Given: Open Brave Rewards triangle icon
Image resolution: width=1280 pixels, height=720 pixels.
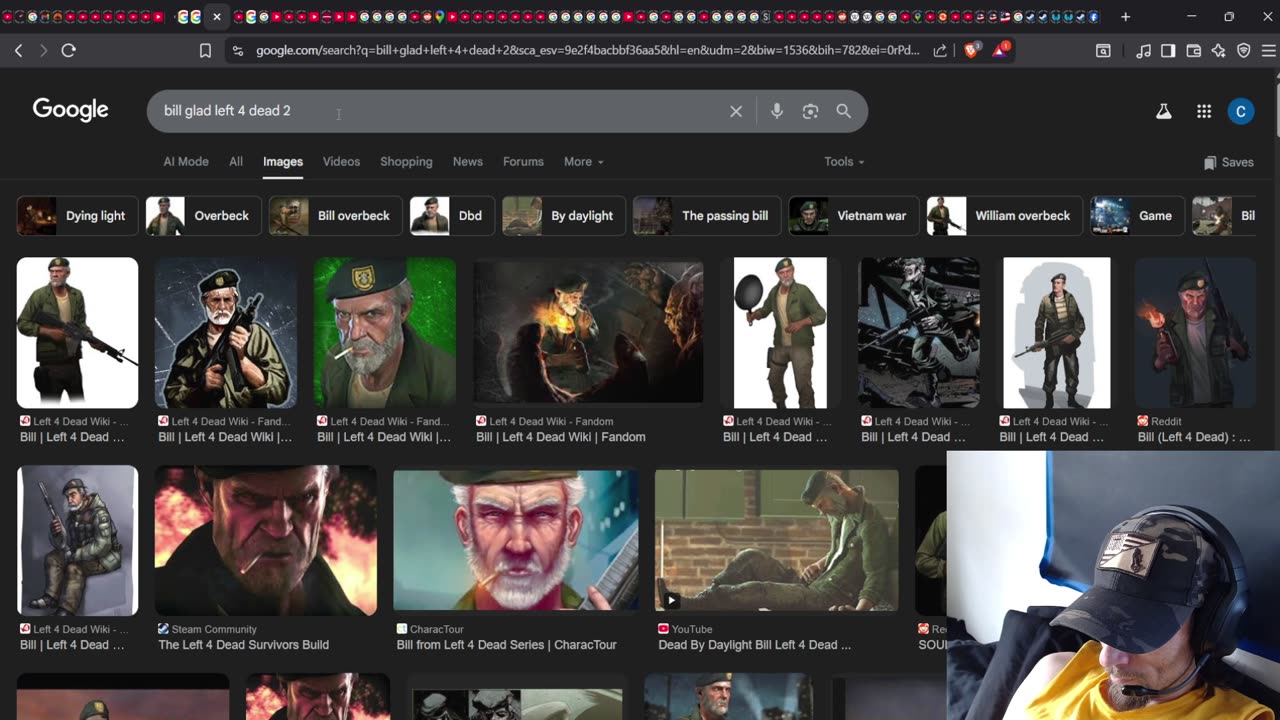Looking at the screenshot, I should click(x=1000, y=50).
